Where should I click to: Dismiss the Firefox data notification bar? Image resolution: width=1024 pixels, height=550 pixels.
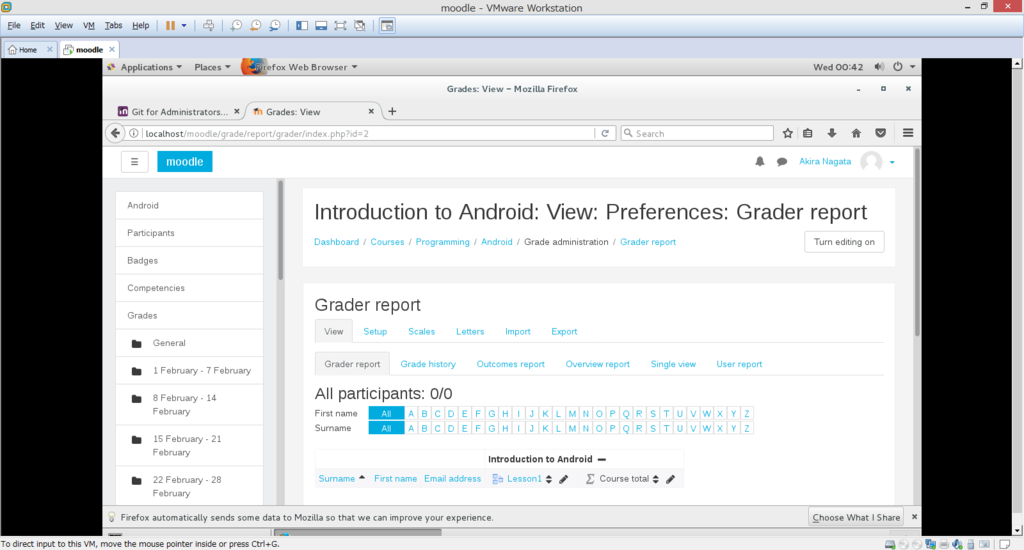pos(914,517)
